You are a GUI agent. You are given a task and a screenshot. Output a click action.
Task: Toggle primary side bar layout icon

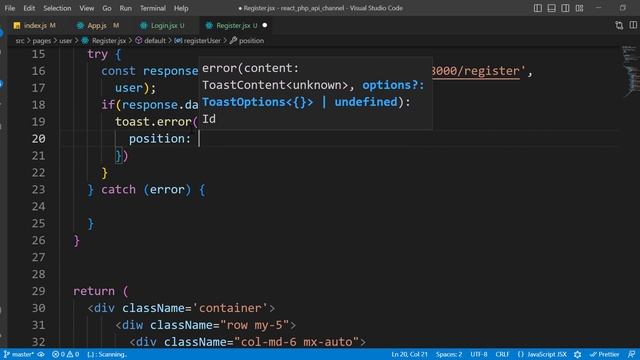[x=538, y=8]
